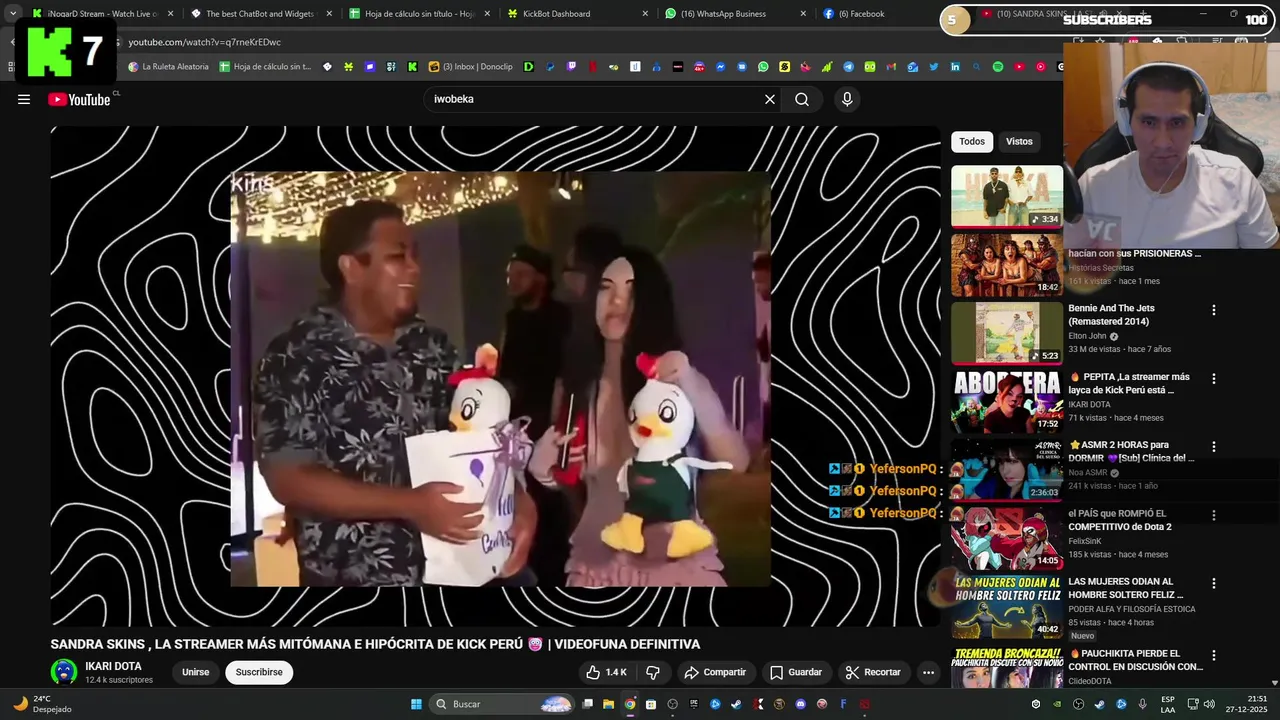
Task: Open more actions three-dot menu under video
Action: pyautogui.click(x=928, y=672)
